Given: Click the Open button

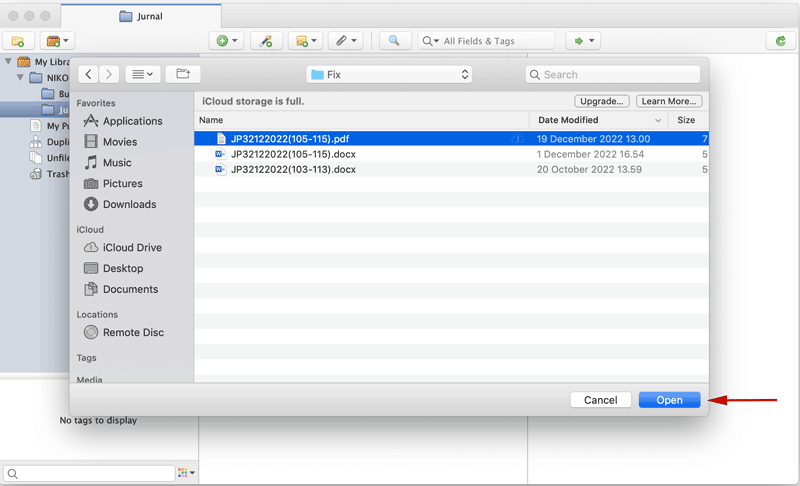Looking at the screenshot, I should coord(669,400).
